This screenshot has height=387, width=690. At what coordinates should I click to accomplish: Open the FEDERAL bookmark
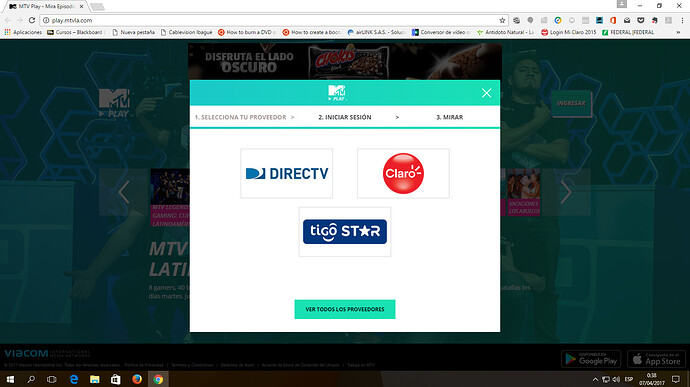coord(628,32)
